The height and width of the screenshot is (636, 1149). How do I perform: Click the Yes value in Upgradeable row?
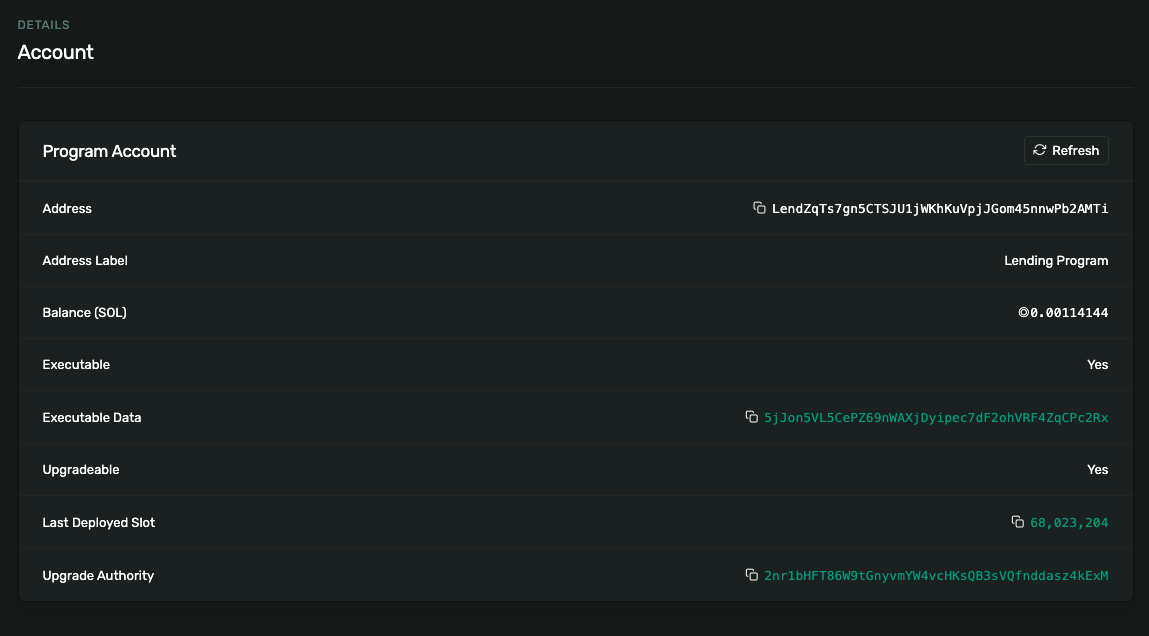(x=1097, y=470)
